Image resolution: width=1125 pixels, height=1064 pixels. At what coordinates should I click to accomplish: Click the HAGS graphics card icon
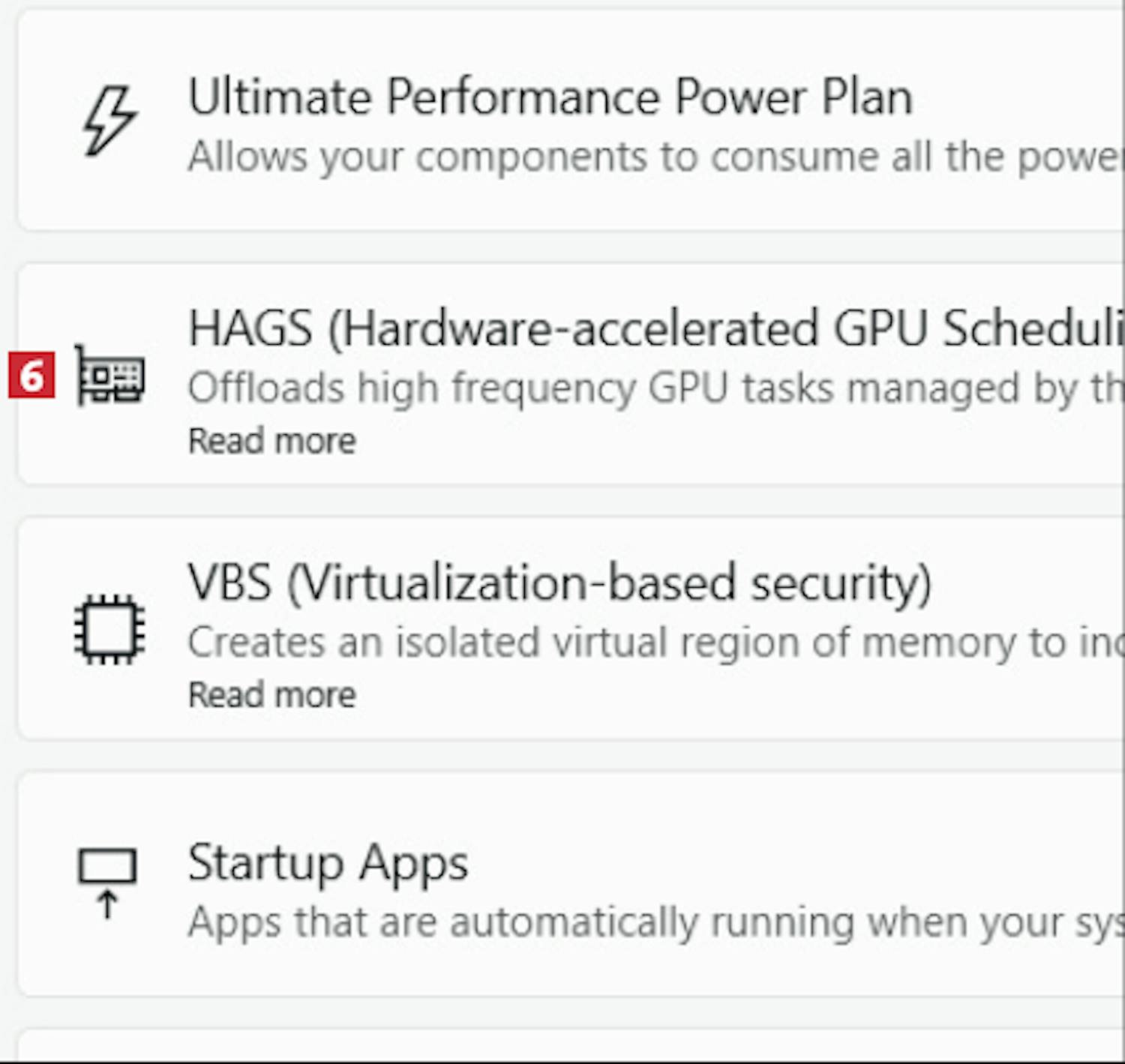coord(110,375)
